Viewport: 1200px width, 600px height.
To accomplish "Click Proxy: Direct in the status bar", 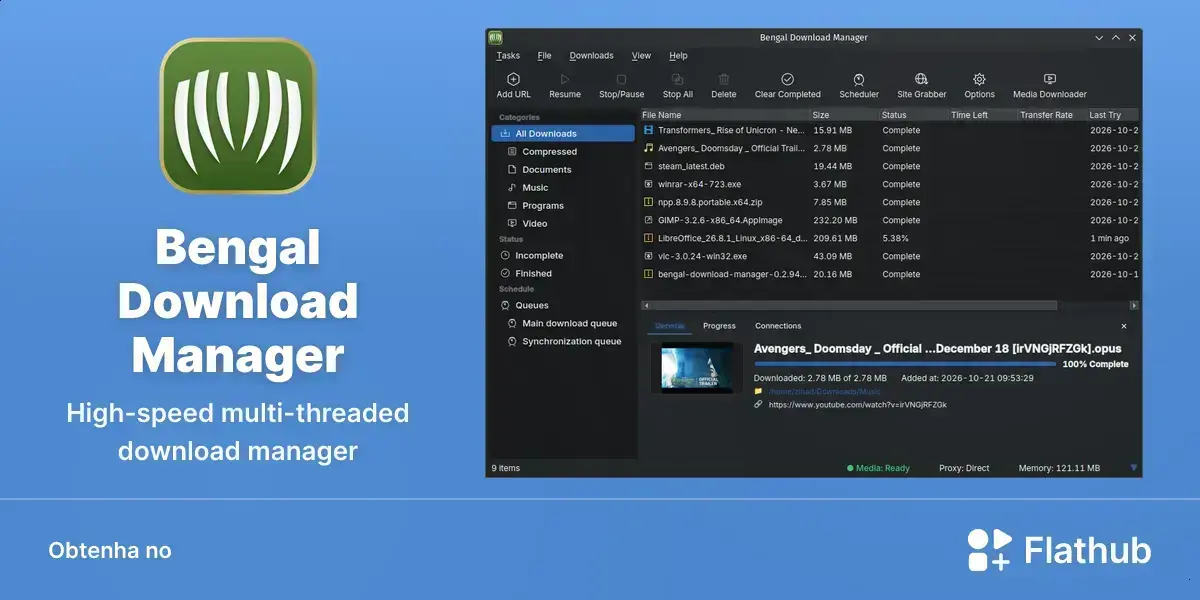I will click(964, 468).
